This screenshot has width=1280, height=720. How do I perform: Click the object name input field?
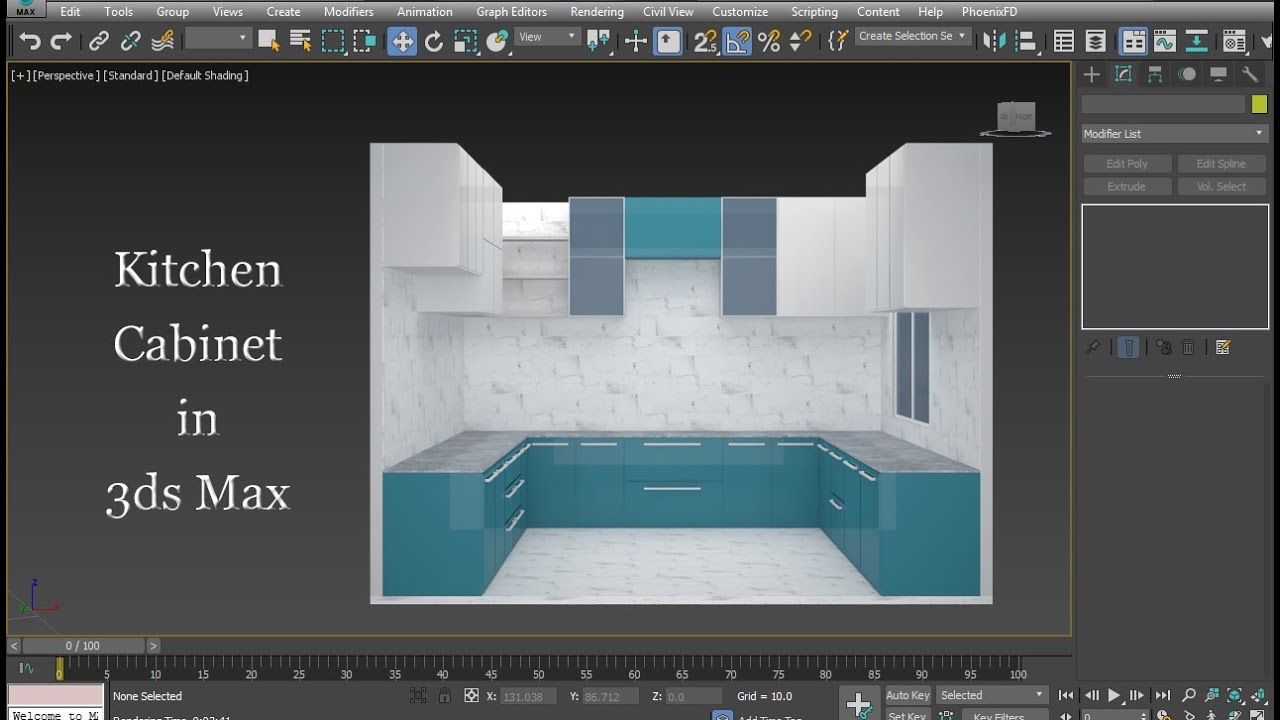pos(1163,104)
